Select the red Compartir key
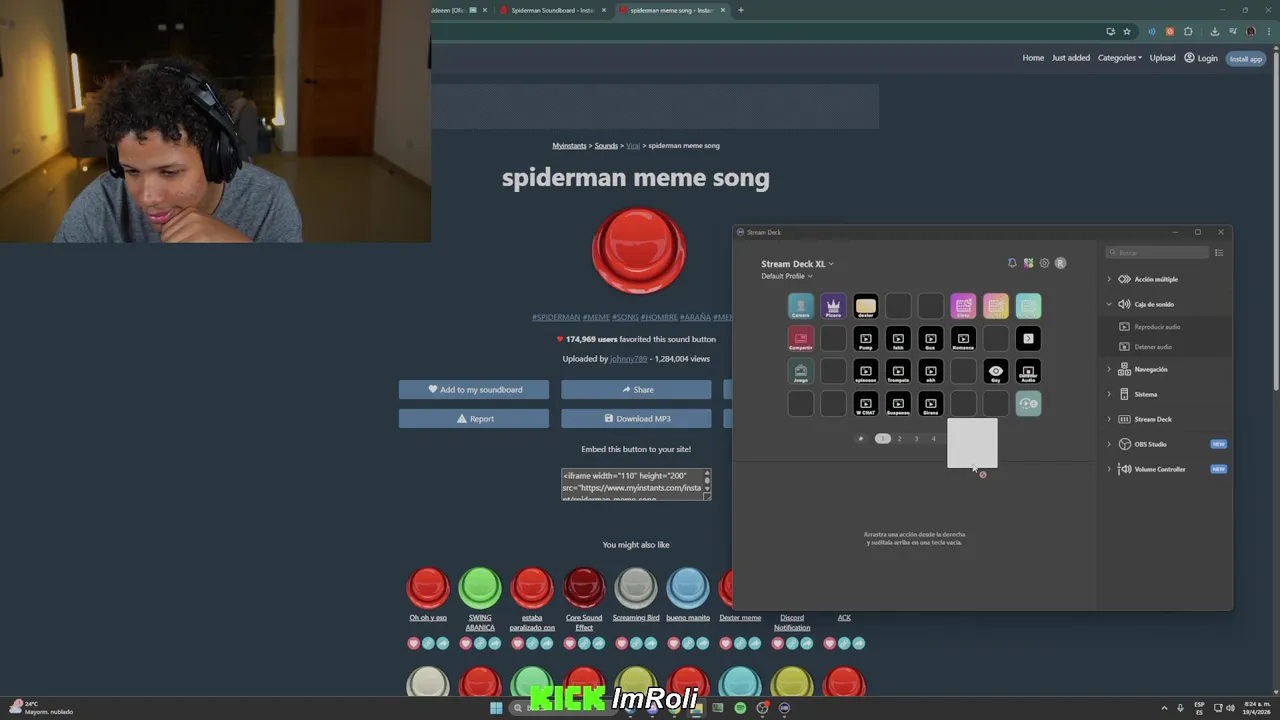This screenshot has height=720, width=1280. point(800,338)
